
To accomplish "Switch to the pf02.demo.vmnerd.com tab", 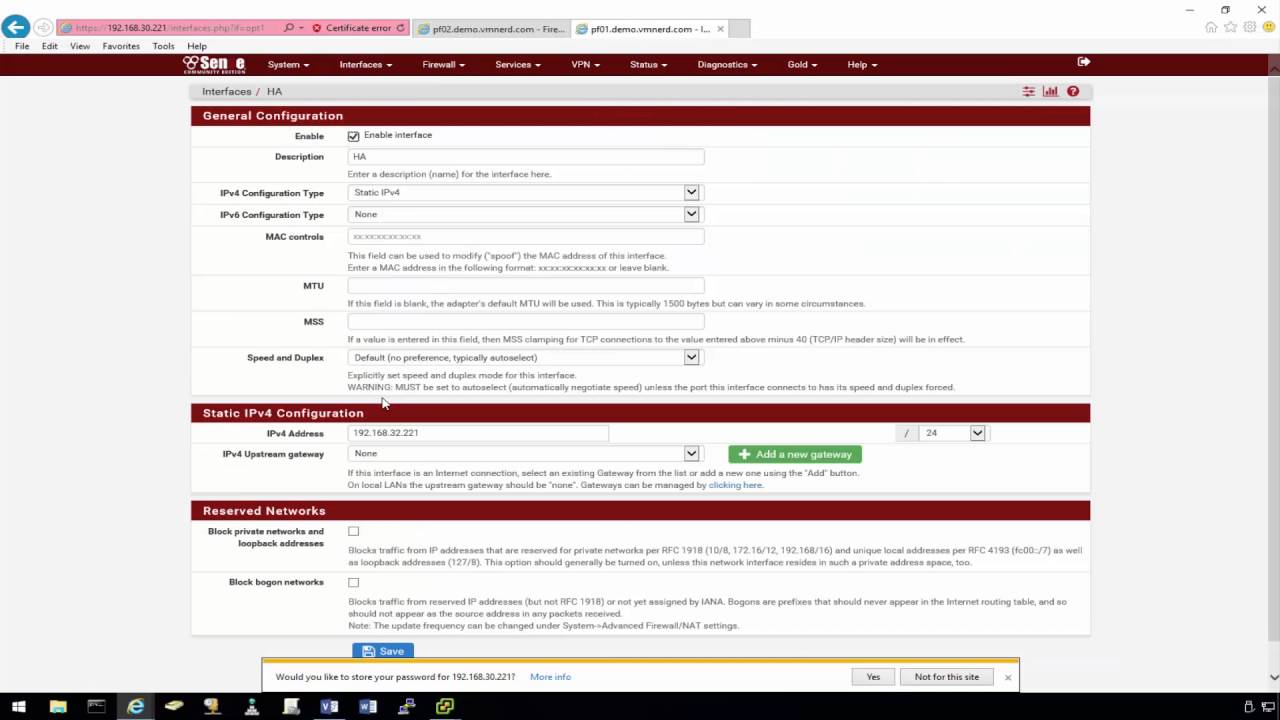I will coord(491,29).
